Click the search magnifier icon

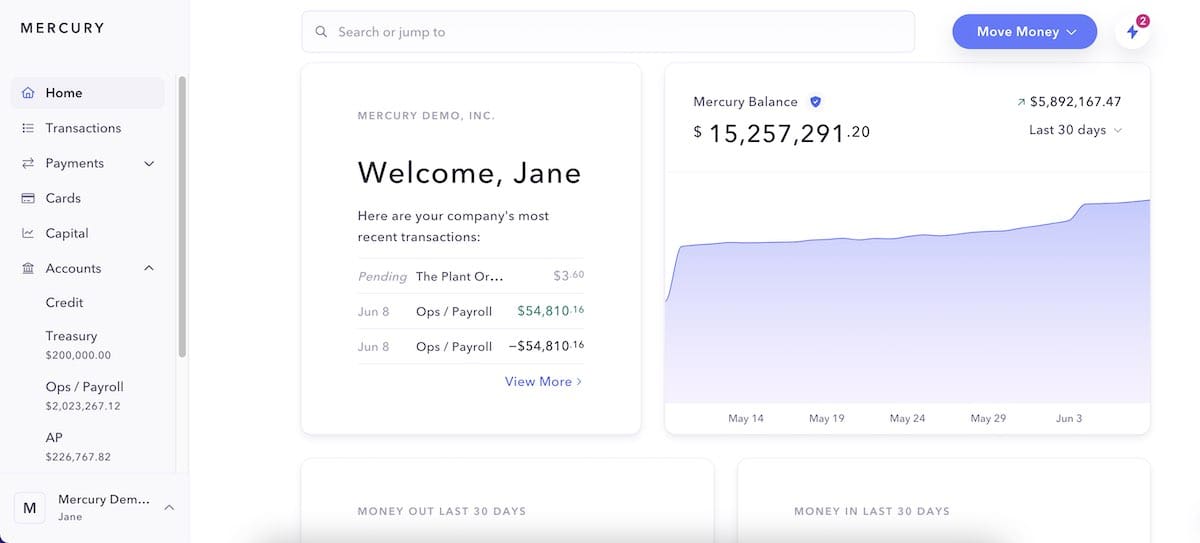(x=321, y=32)
